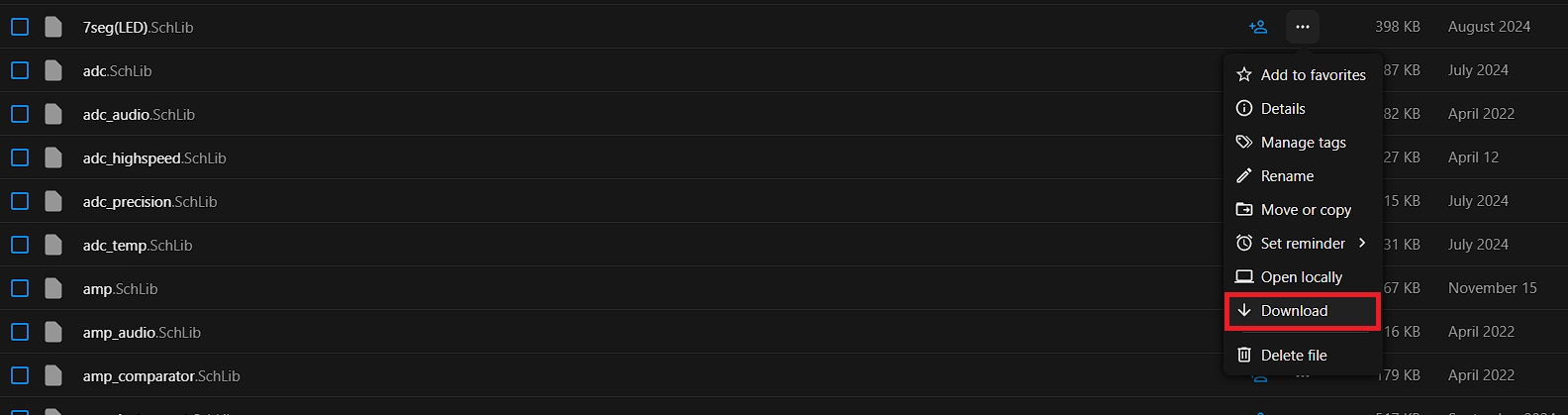1568x415 pixels.
Task: Click the pencil icon for Rename
Action: coord(1244,176)
